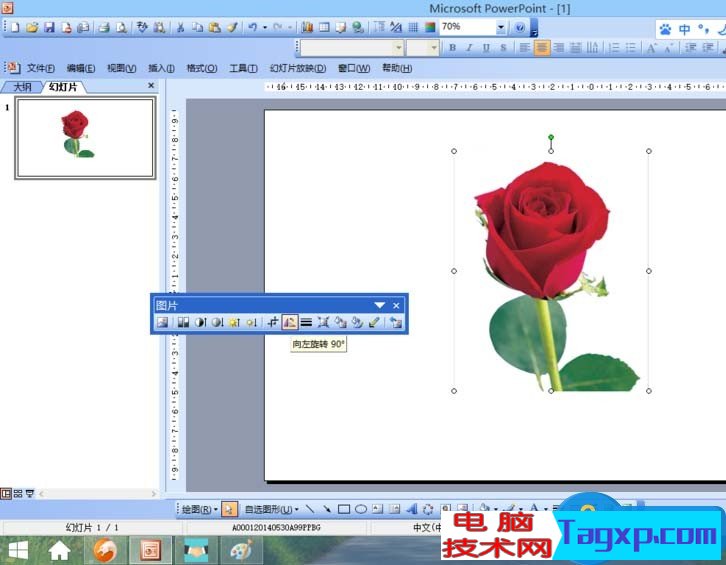Click the Rotate Left 90° icon

(x=289, y=323)
